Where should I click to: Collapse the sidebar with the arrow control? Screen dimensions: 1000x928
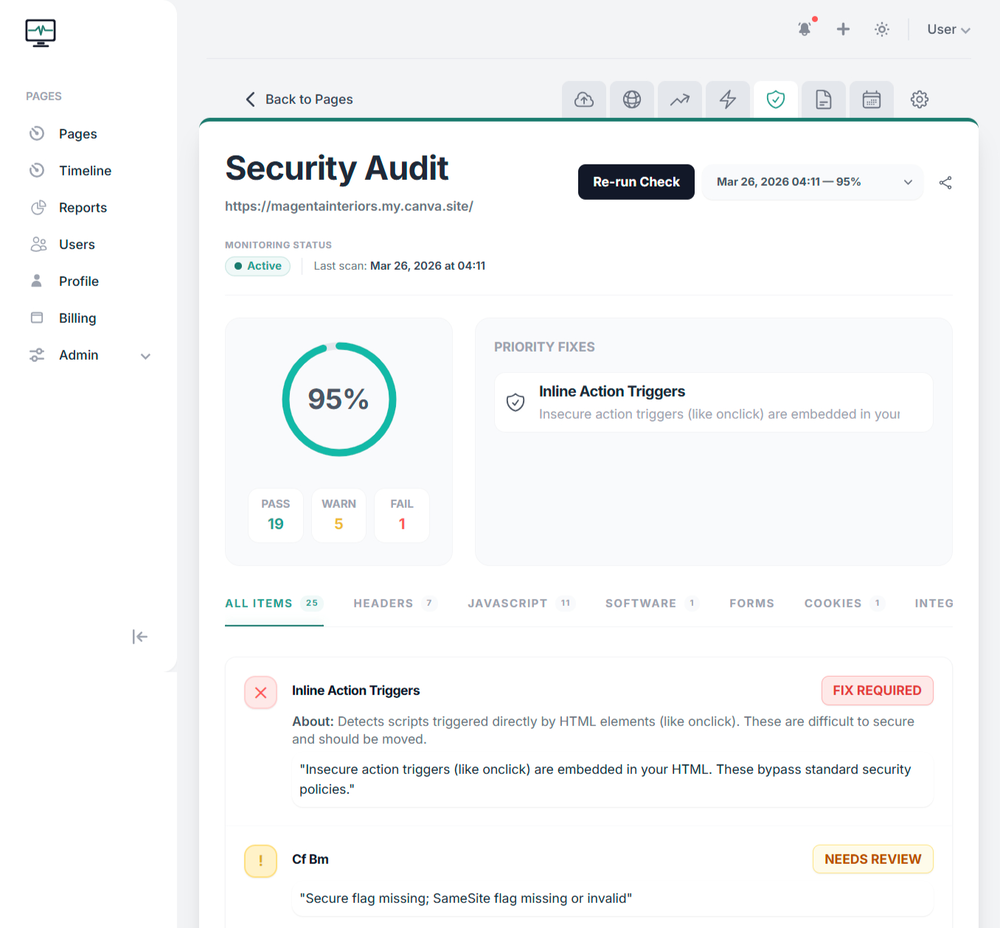click(140, 636)
